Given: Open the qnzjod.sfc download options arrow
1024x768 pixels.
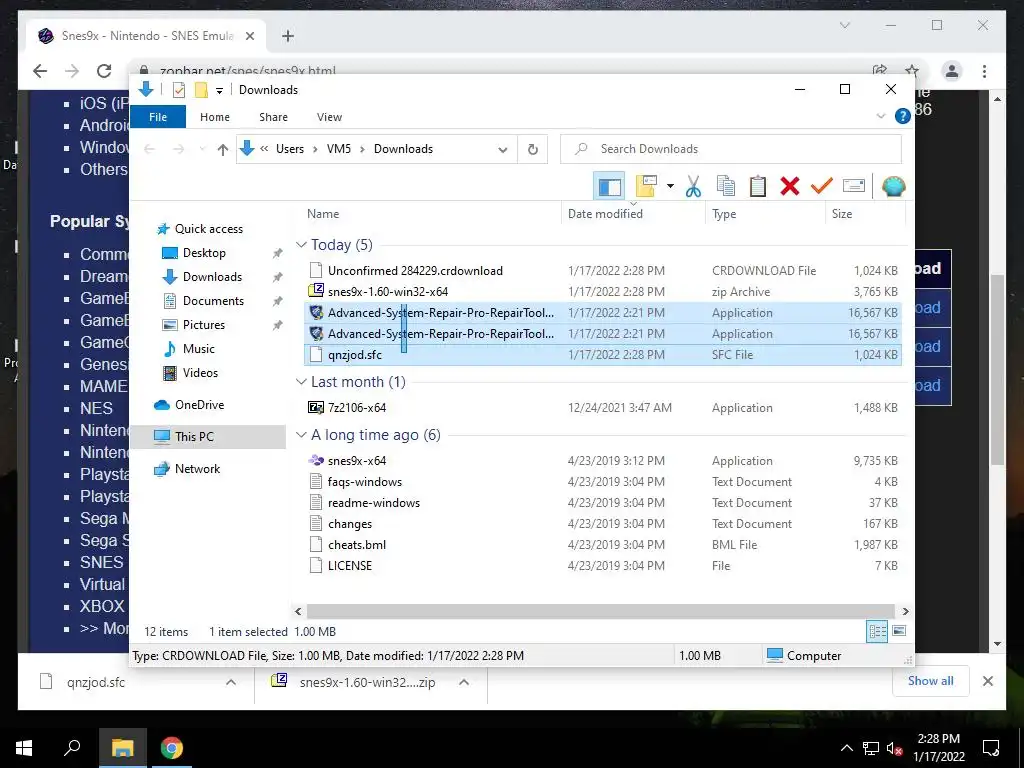Looking at the screenshot, I should tap(231, 682).
